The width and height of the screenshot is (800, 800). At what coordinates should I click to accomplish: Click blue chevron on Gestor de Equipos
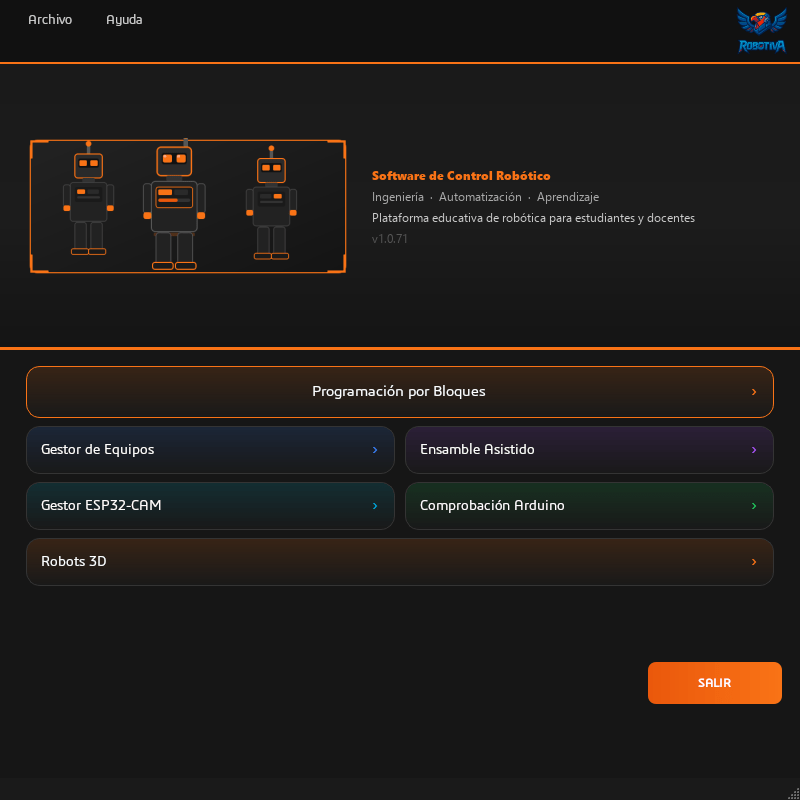point(375,450)
